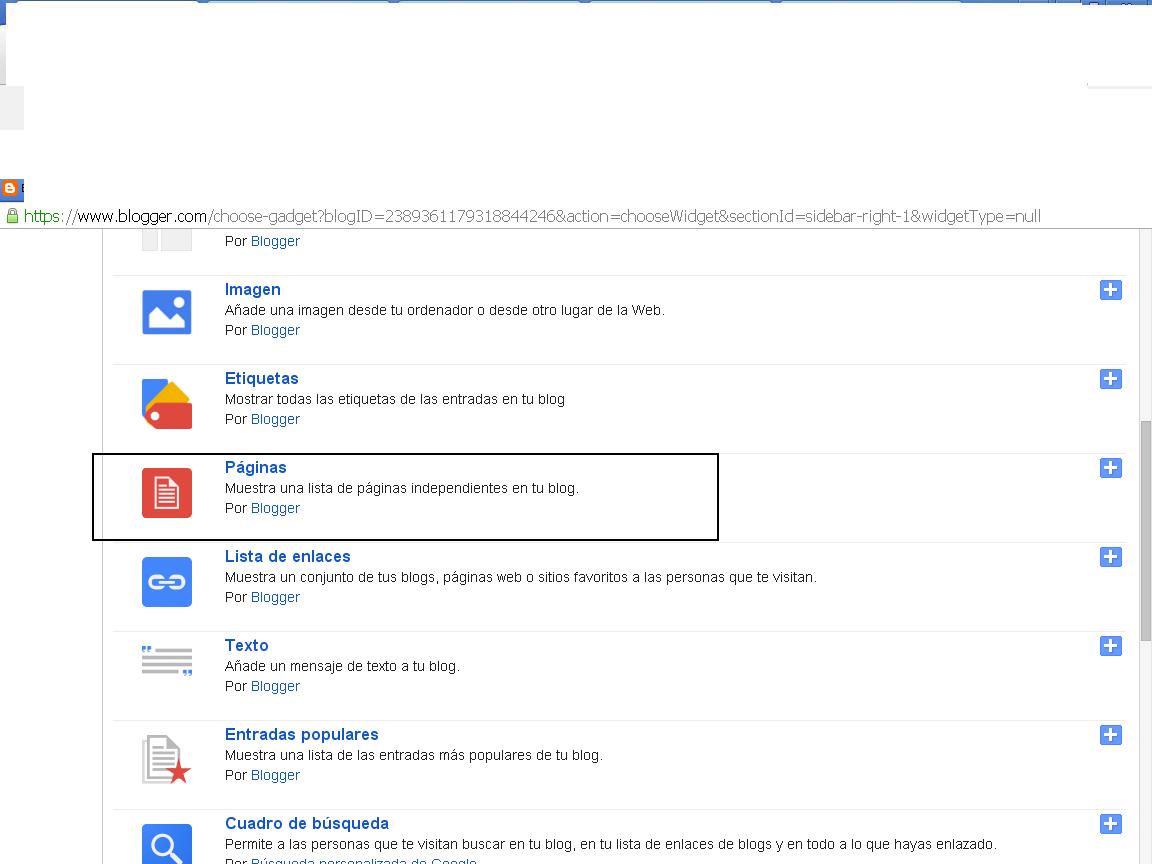Open the Páginas gadget title link
This screenshot has width=1152, height=864.
(x=256, y=467)
